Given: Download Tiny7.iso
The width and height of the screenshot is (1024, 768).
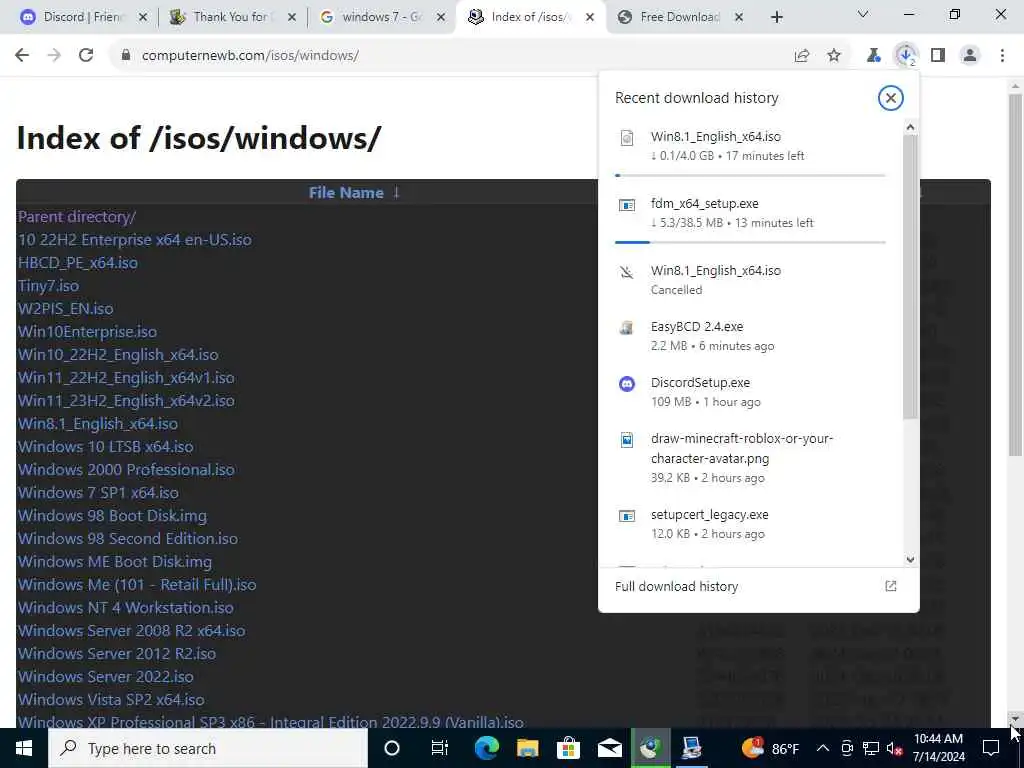Looking at the screenshot, I should click(48, 285).
